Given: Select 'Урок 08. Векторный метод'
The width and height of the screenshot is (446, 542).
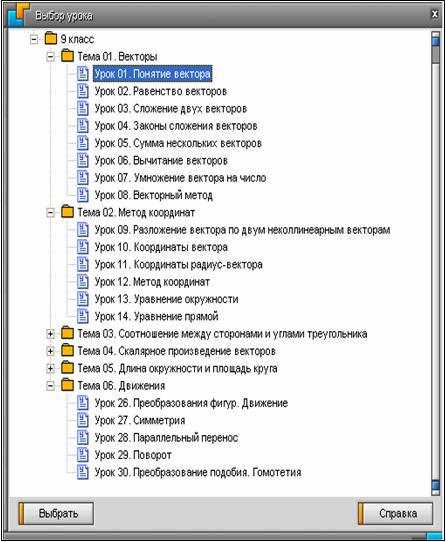Looking at the screenshot, I should click(154, 195).
